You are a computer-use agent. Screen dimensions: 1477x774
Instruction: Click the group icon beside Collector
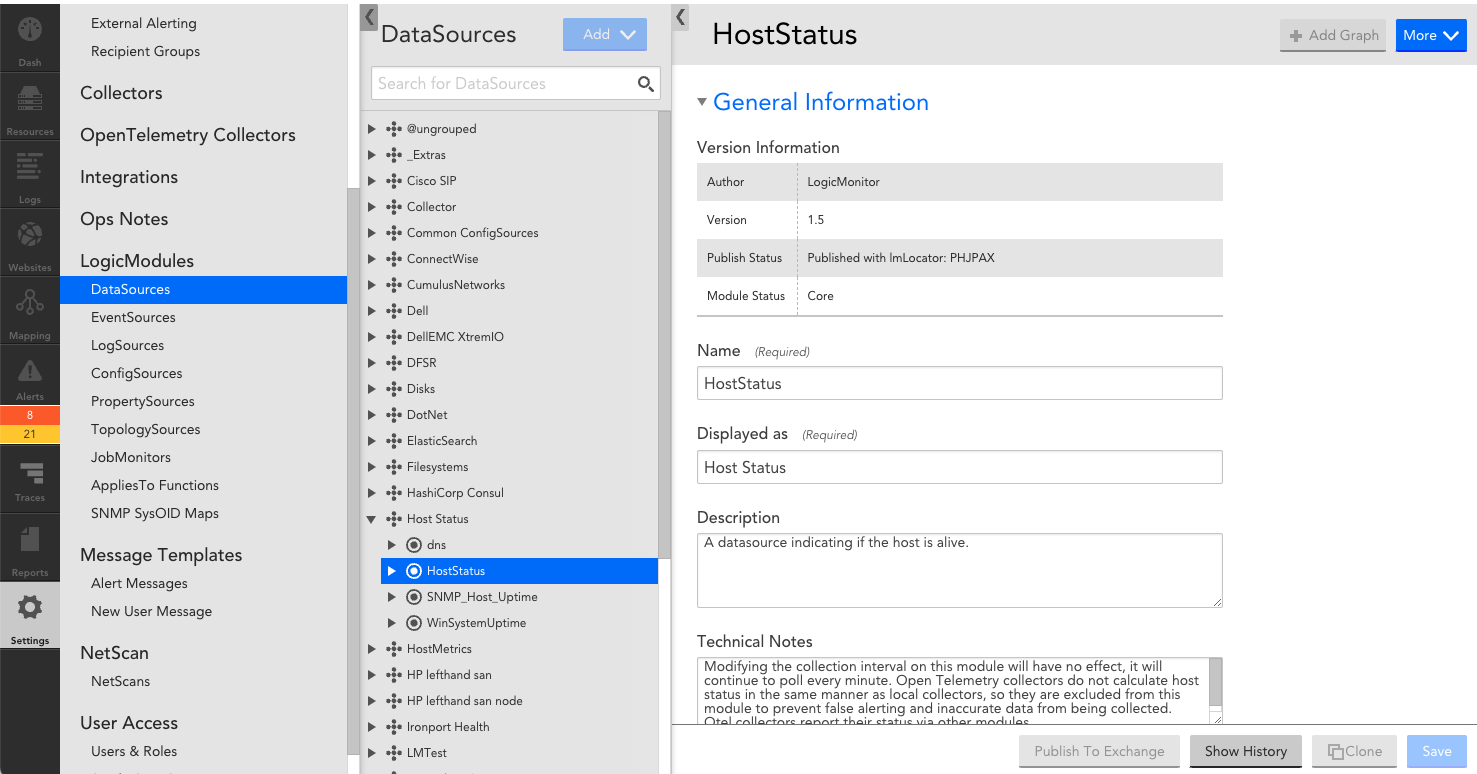pos(394,207)
